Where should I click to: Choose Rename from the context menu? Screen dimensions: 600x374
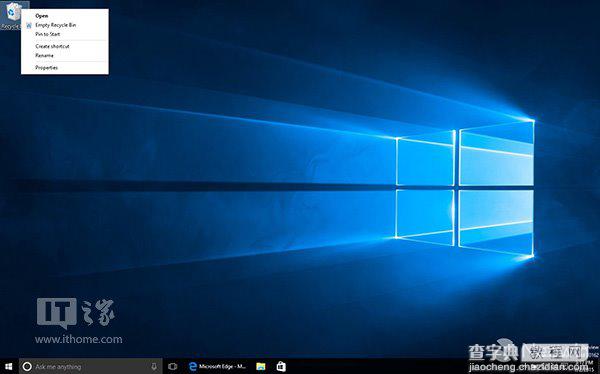65,56
